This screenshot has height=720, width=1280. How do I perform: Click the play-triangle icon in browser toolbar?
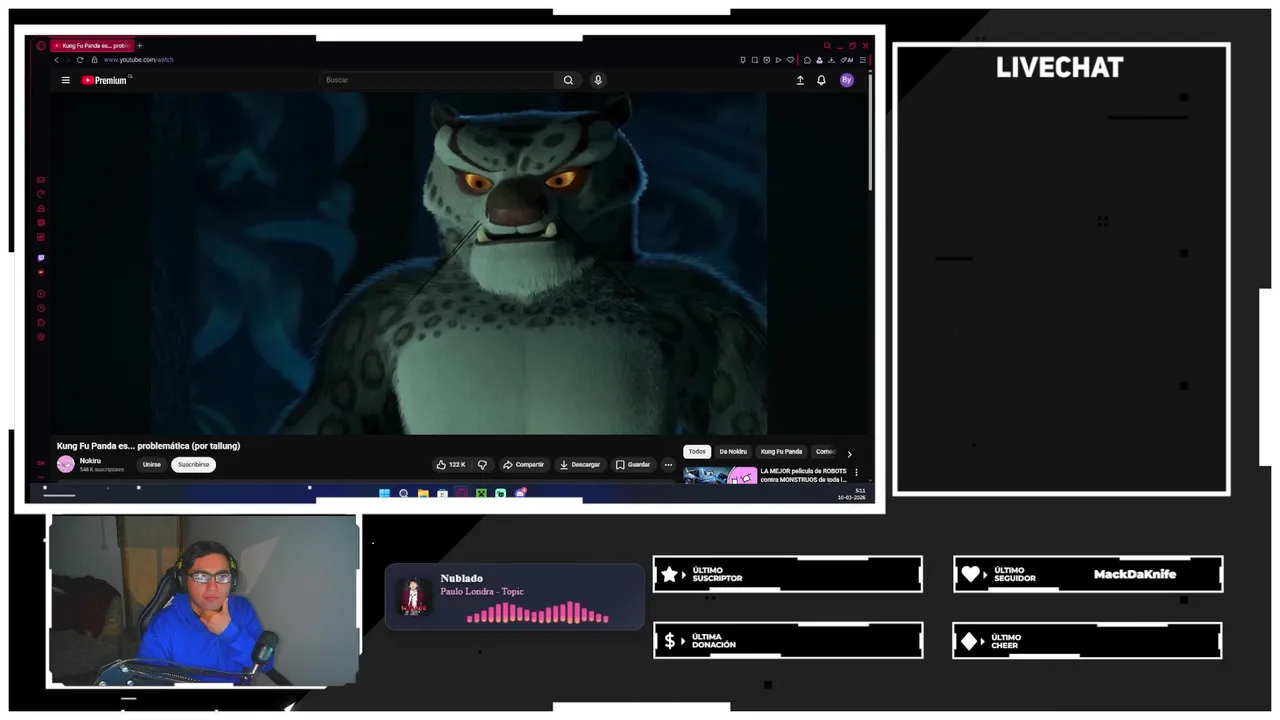(779, 60)
